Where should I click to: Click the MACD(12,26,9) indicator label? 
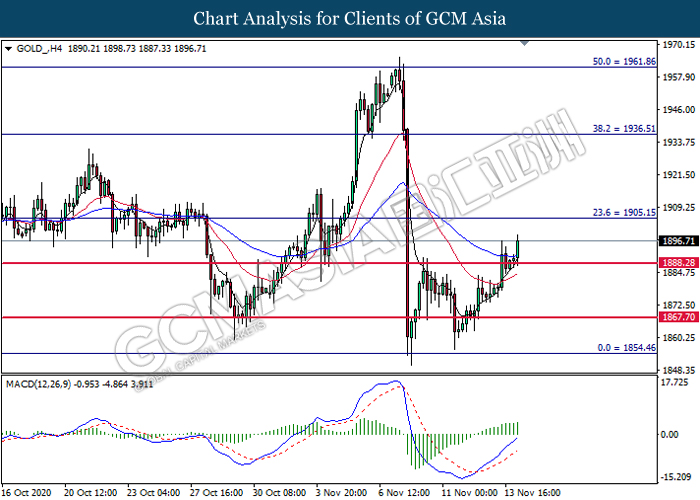pos(38,384)
